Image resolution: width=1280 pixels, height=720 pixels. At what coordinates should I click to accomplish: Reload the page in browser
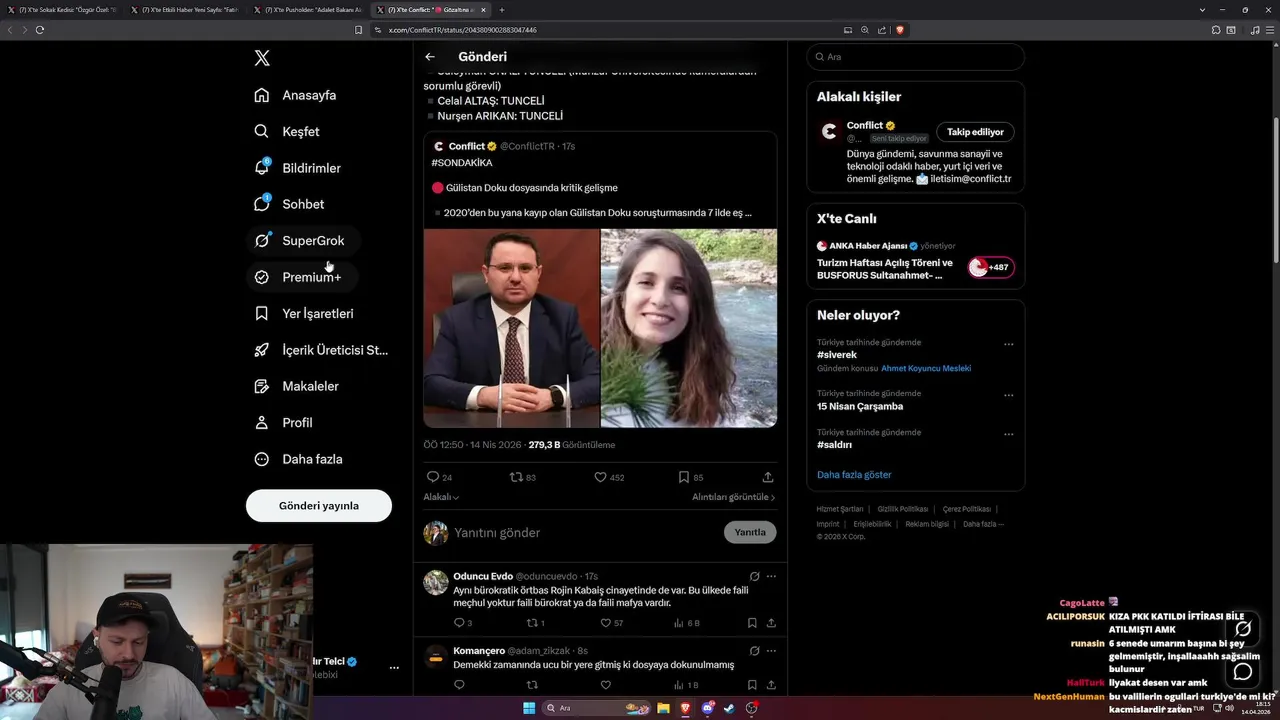(40, 30)
